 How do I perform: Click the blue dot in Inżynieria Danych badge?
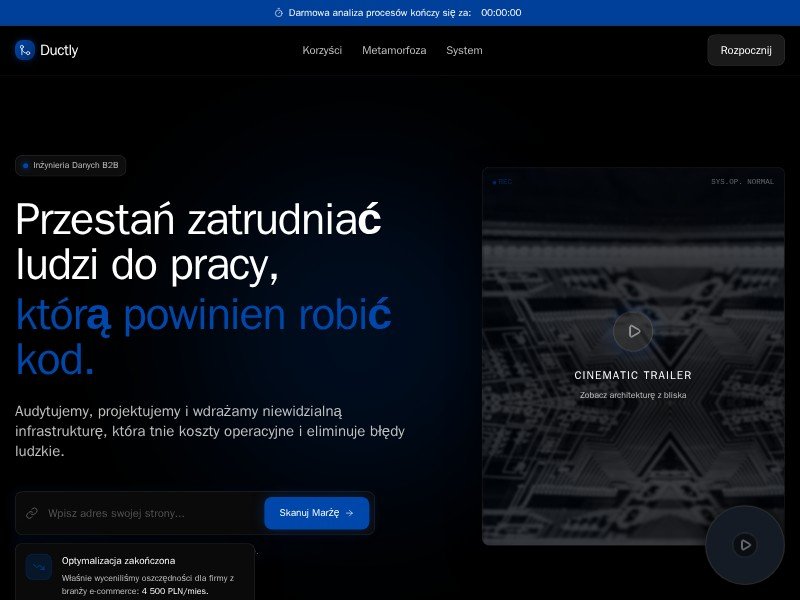point(26,165)
